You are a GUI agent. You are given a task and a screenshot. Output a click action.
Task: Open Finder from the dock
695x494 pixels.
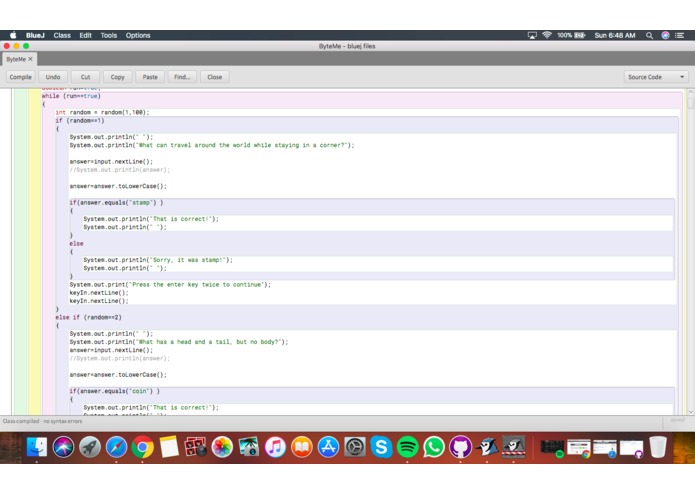(x=37, y=447)
